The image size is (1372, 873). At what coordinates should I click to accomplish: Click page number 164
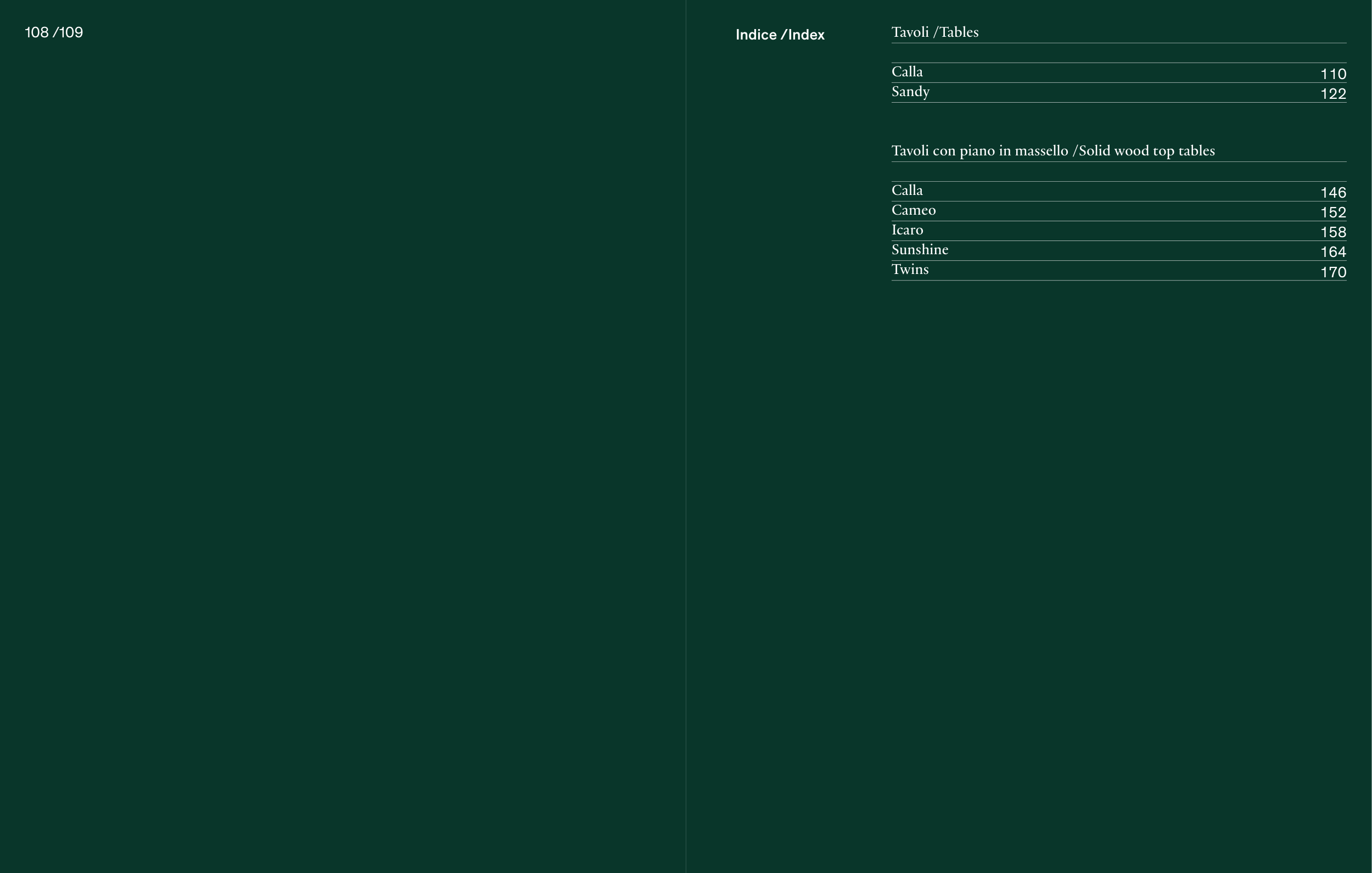1332,252
